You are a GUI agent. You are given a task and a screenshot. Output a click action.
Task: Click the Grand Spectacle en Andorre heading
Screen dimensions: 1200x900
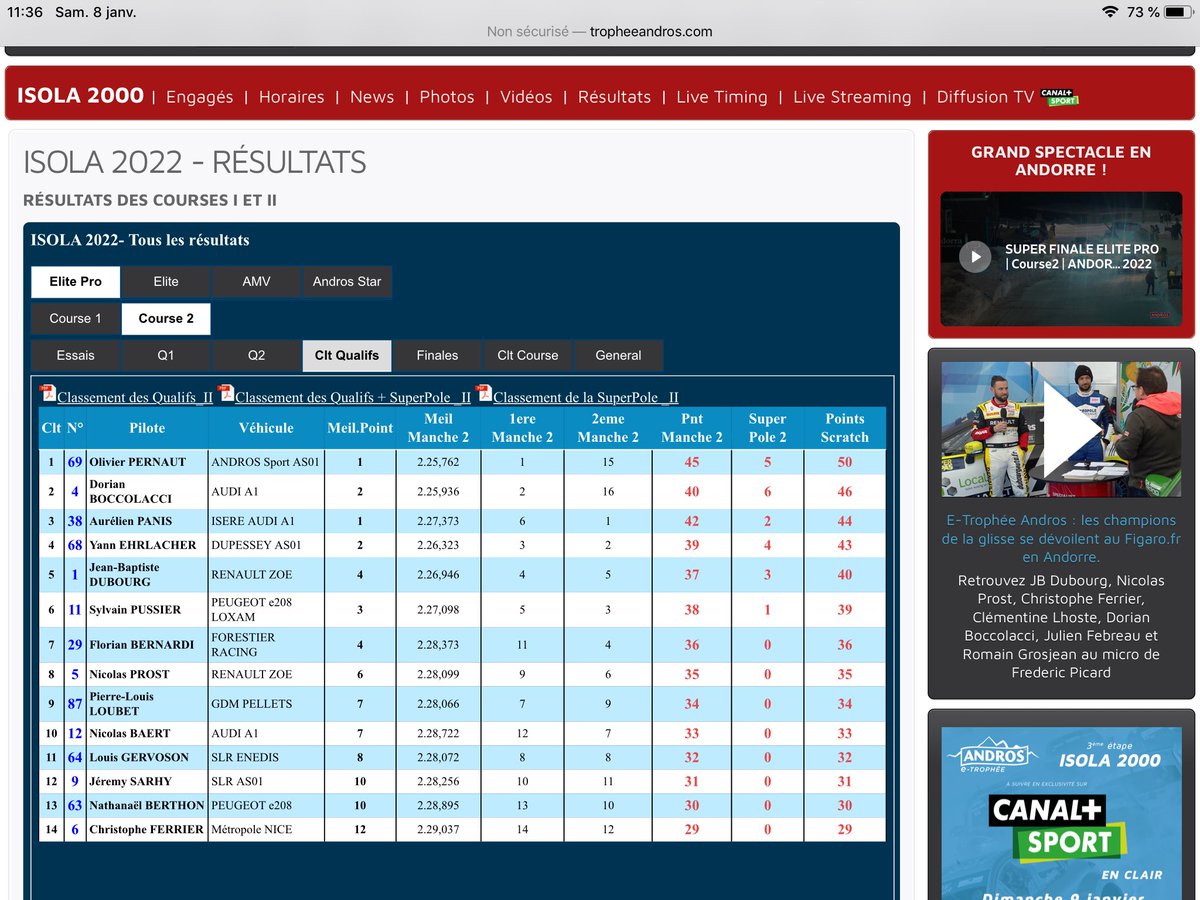pyautogui.click(x=1061, y=161)
